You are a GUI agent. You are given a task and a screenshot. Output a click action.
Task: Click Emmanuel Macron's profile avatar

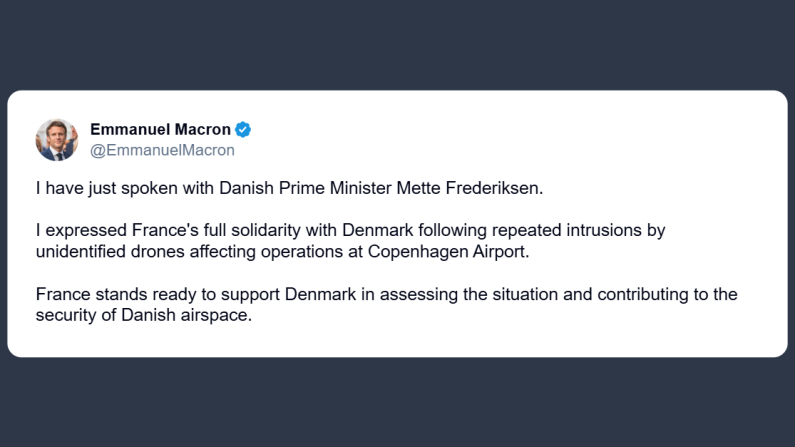(x=57, y=139)
